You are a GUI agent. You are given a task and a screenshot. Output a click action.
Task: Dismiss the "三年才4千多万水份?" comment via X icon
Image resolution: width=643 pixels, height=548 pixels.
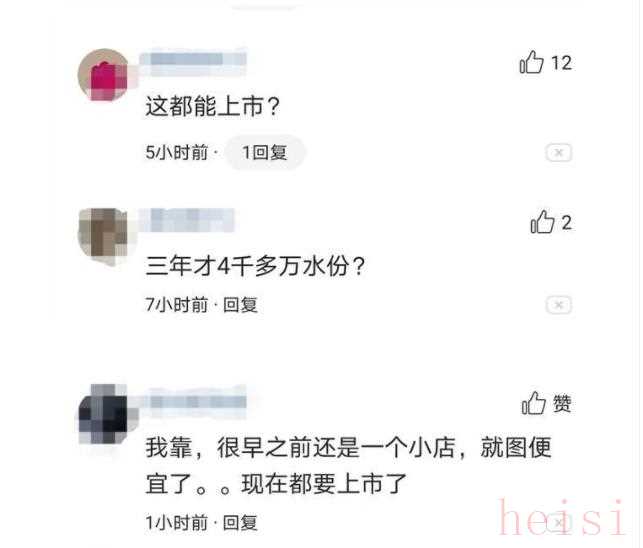pyautogui.click(x=559, y=305)
